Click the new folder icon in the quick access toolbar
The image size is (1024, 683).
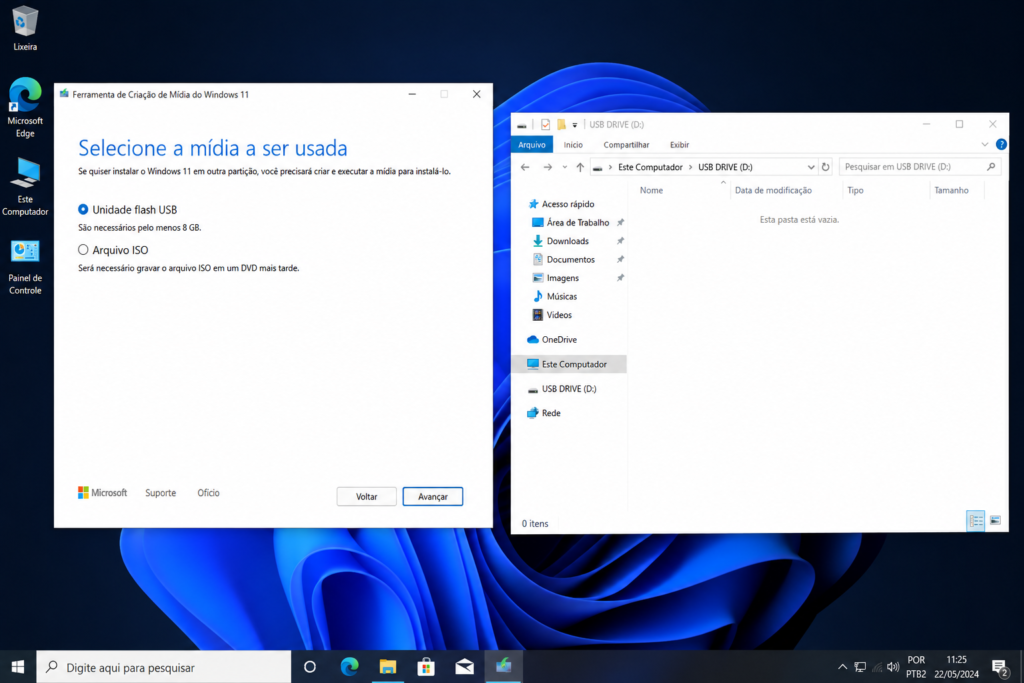tap(561, 124)
